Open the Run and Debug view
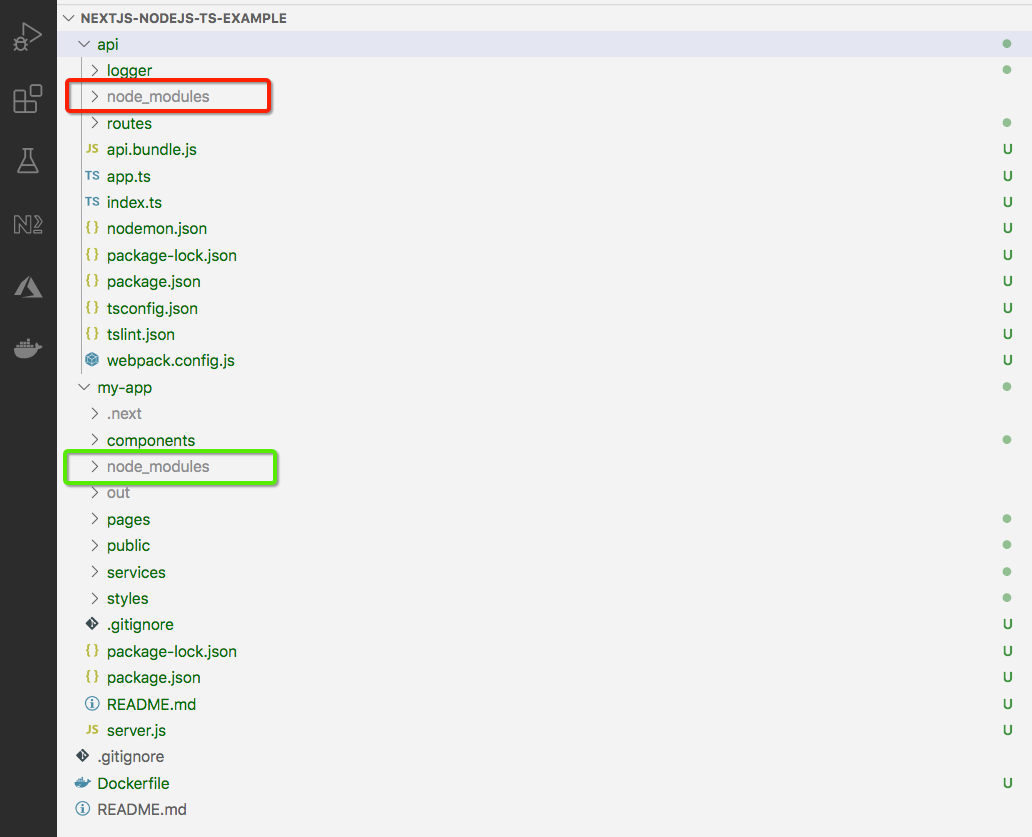This screenshot has width=1032, height=837. click(x=28, y=37)
